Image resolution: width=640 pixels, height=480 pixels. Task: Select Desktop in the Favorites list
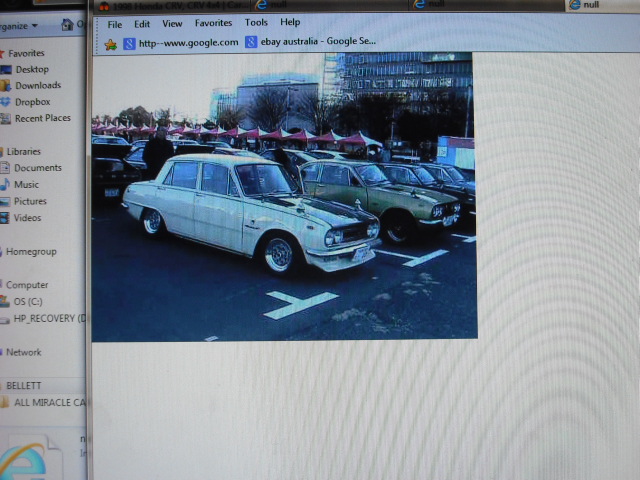click(x=31, y=69)
